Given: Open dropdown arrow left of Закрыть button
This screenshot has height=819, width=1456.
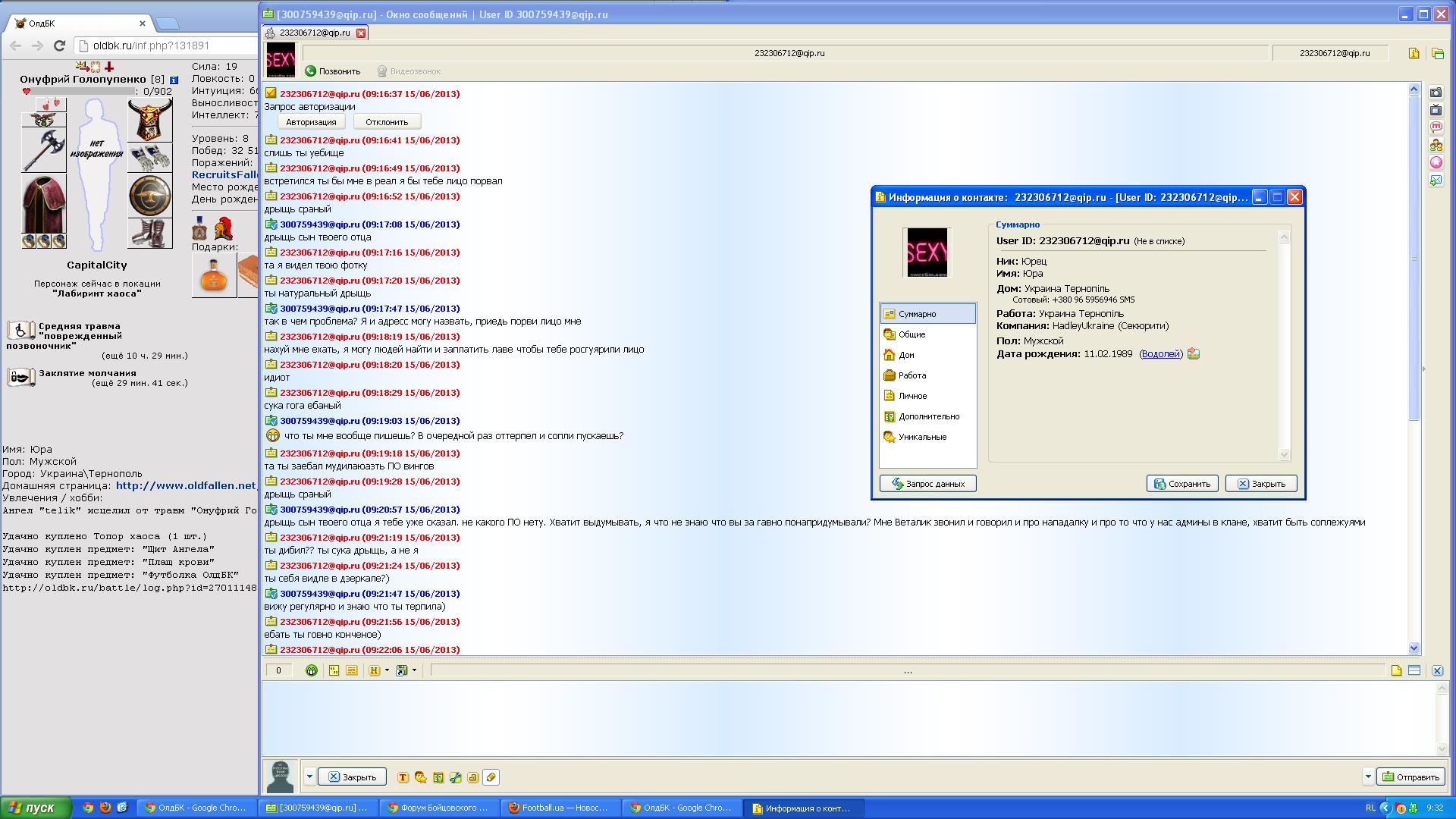Looking at the screenshot, I should [309, 777].
